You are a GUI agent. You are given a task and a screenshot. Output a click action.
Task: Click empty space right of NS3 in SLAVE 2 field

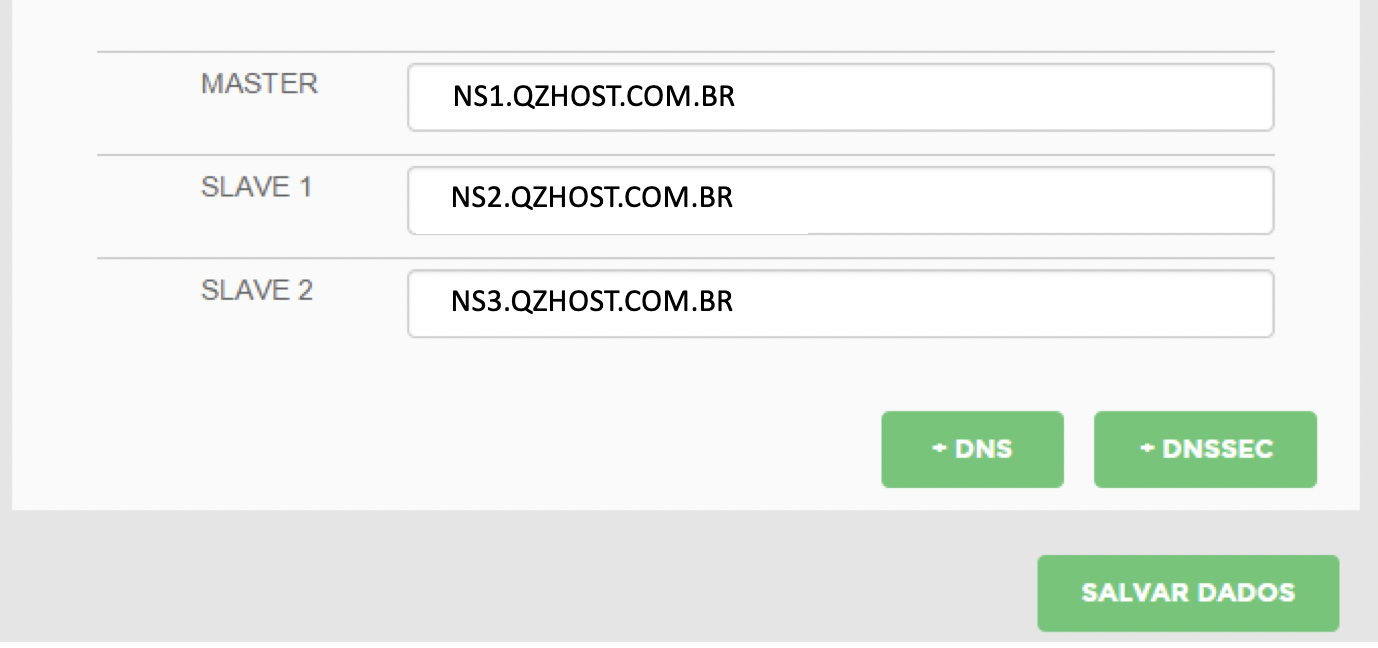[1000, 303]
